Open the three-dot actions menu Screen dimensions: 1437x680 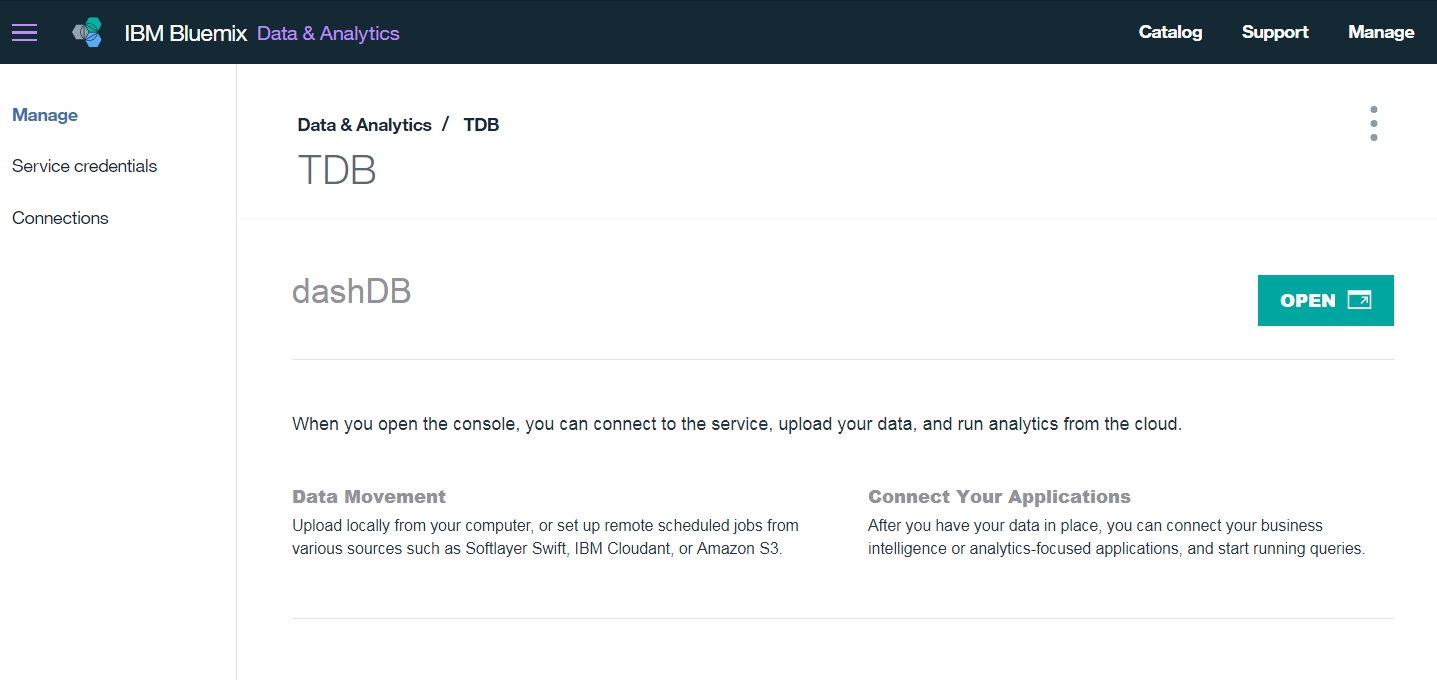[1374, 123]
